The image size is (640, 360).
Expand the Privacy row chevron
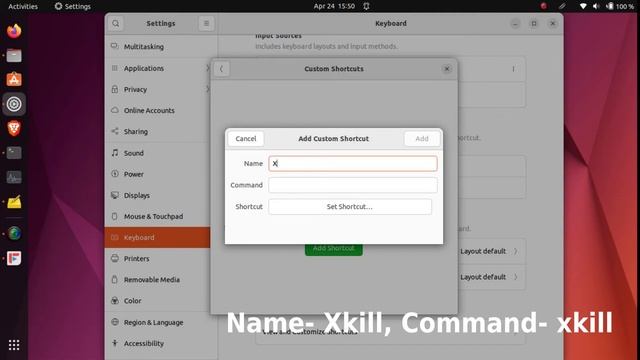point(207,89)
